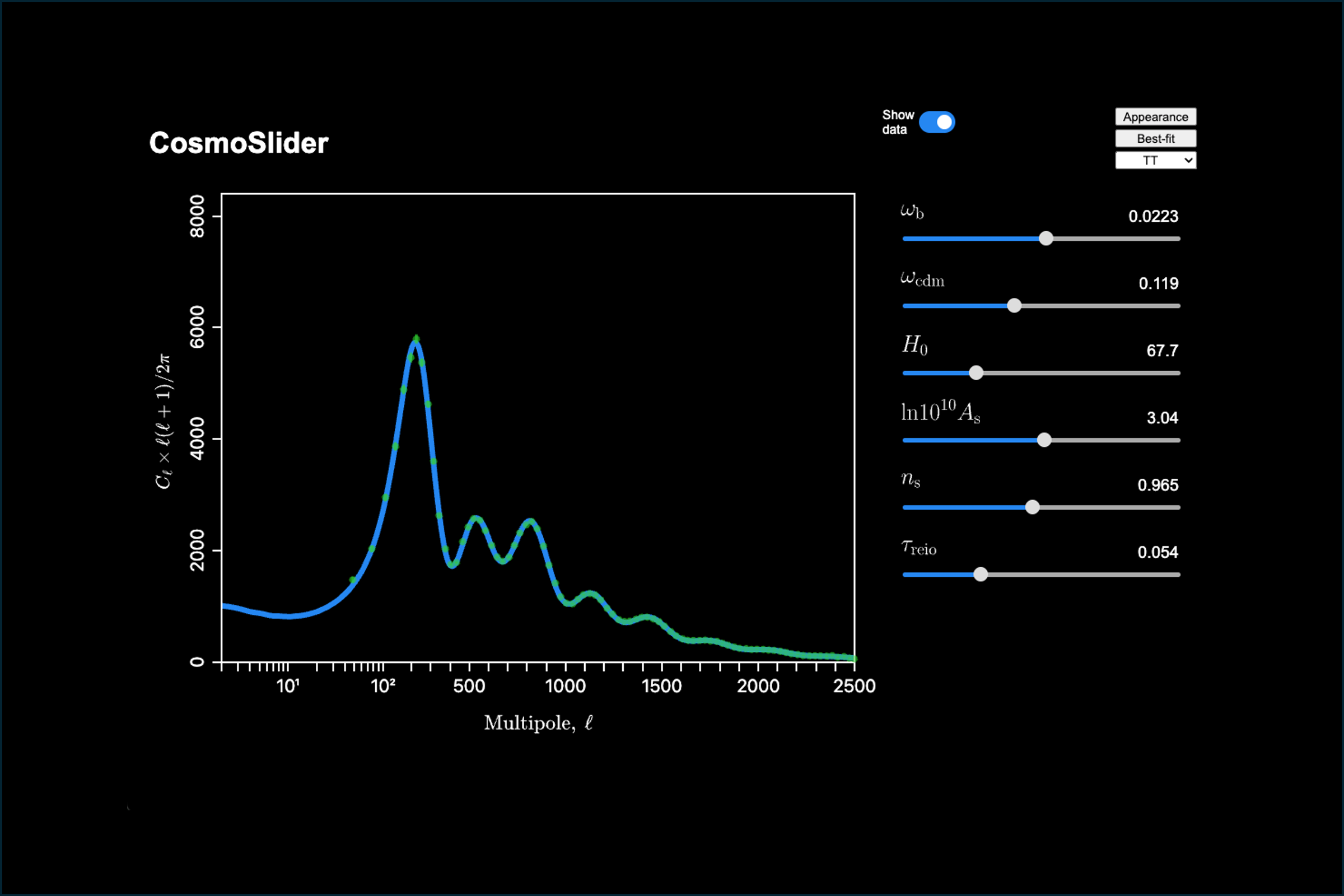Click the ωb slider handle
This screenshot has height=896, width=1344.
[1046, 239]
